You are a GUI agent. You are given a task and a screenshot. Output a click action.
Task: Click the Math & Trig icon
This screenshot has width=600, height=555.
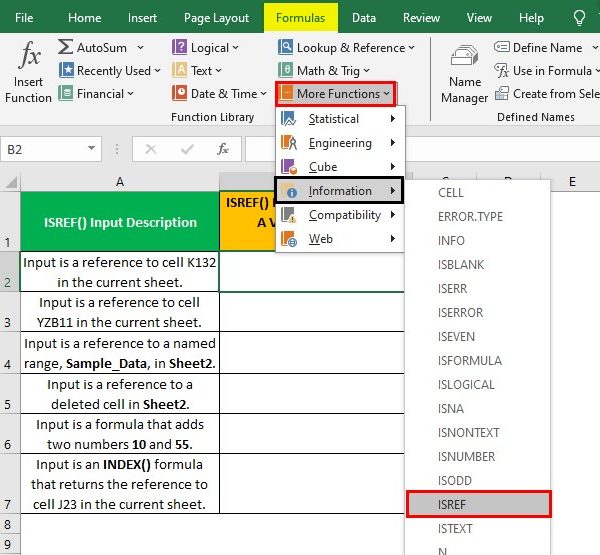click(285, 70)
